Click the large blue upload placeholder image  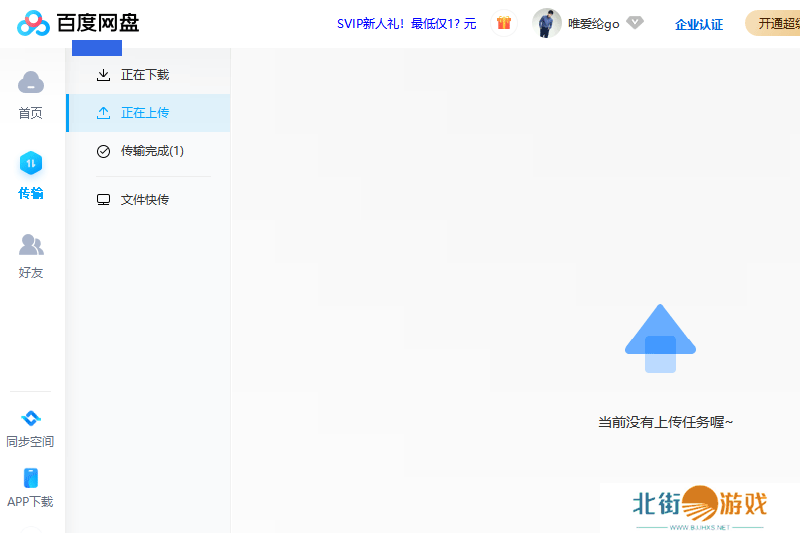660,339
